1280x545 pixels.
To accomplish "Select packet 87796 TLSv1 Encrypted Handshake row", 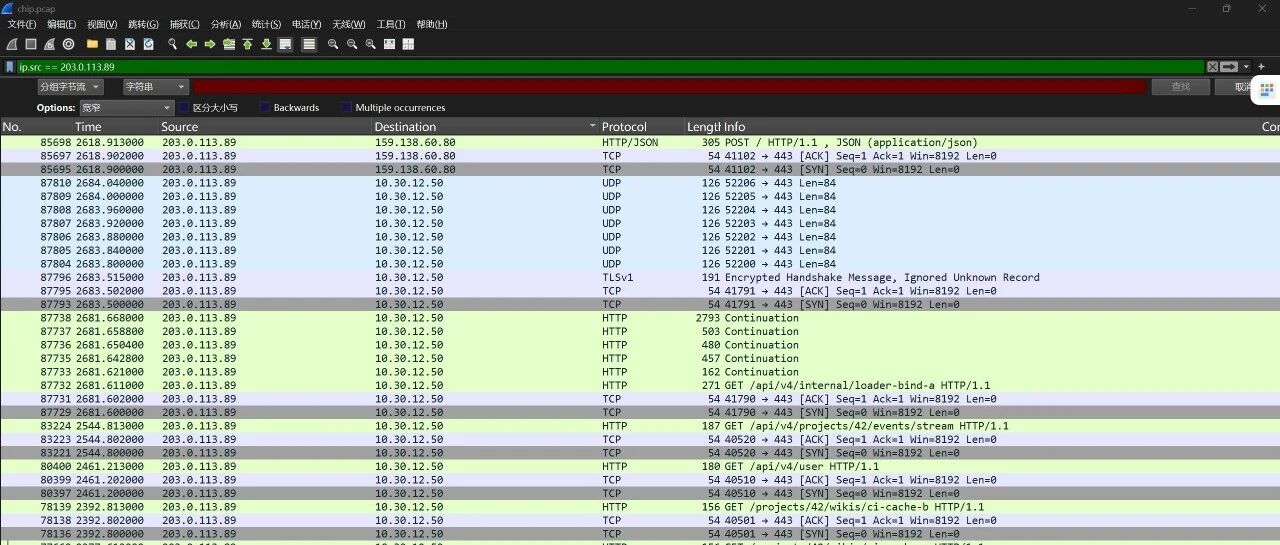I will pos(640,277).
